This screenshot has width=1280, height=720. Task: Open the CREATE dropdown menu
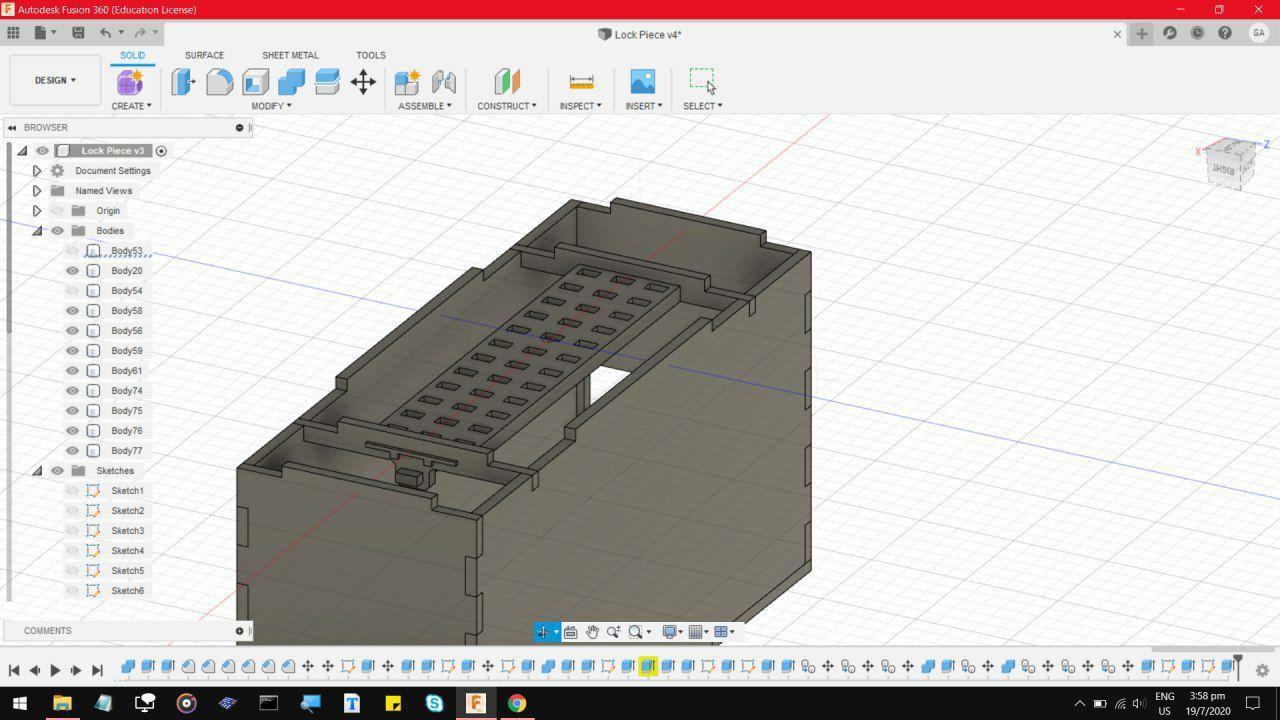point(131,106)
